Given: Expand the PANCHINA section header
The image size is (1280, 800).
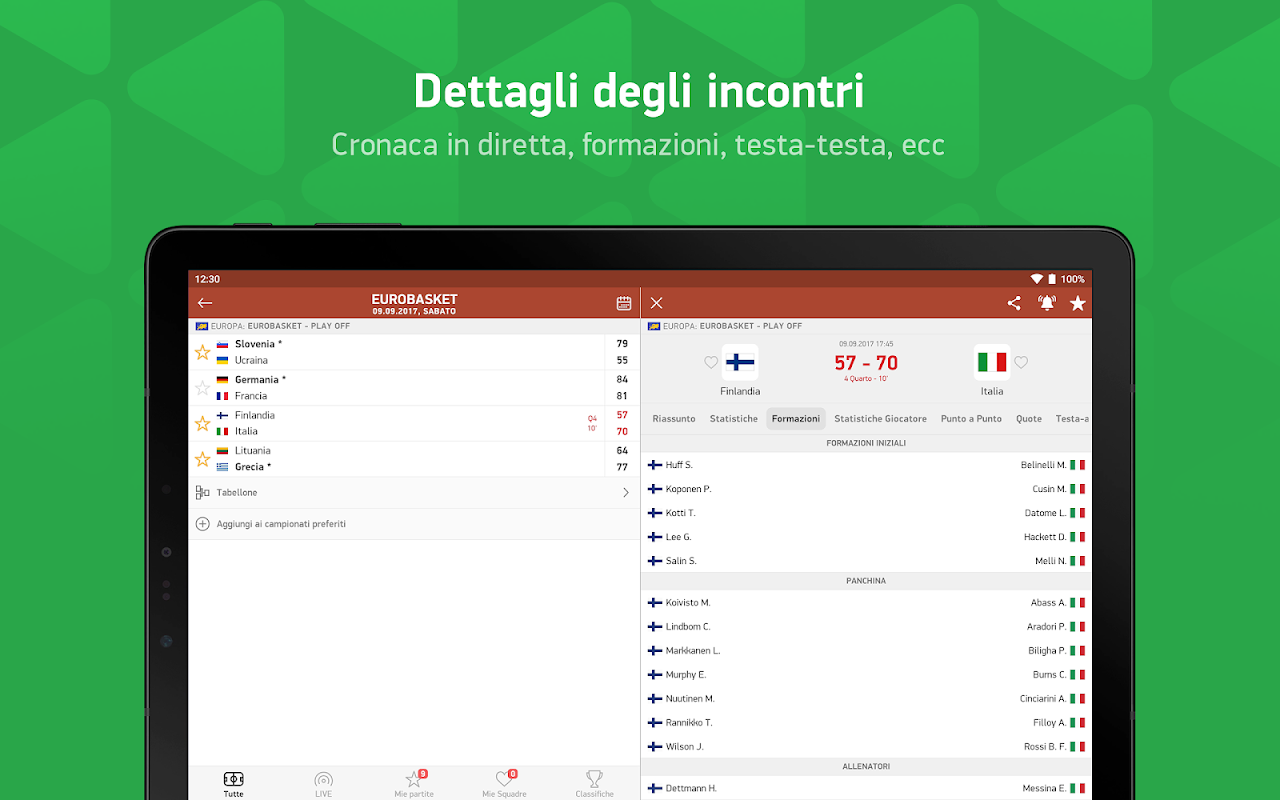Looking at the screenshot, I should (x=866, y=580).
